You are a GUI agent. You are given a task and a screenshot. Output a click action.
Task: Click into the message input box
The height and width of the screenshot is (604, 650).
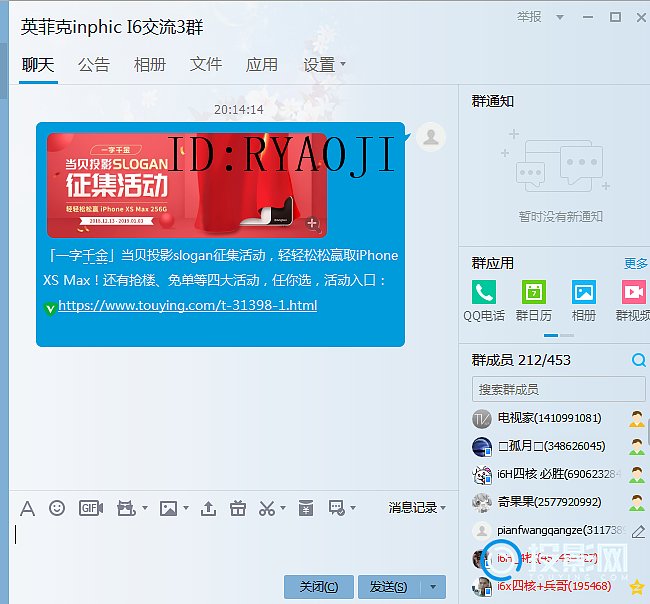232,545
